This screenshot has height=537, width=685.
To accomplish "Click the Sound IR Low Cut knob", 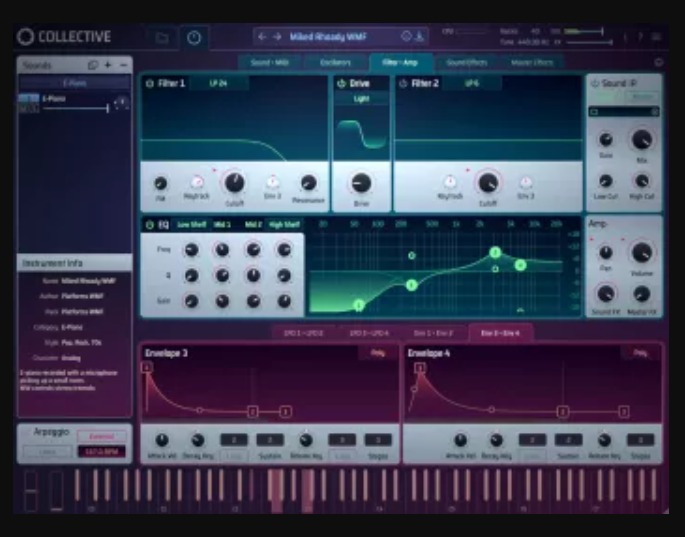I will (605, 181).
